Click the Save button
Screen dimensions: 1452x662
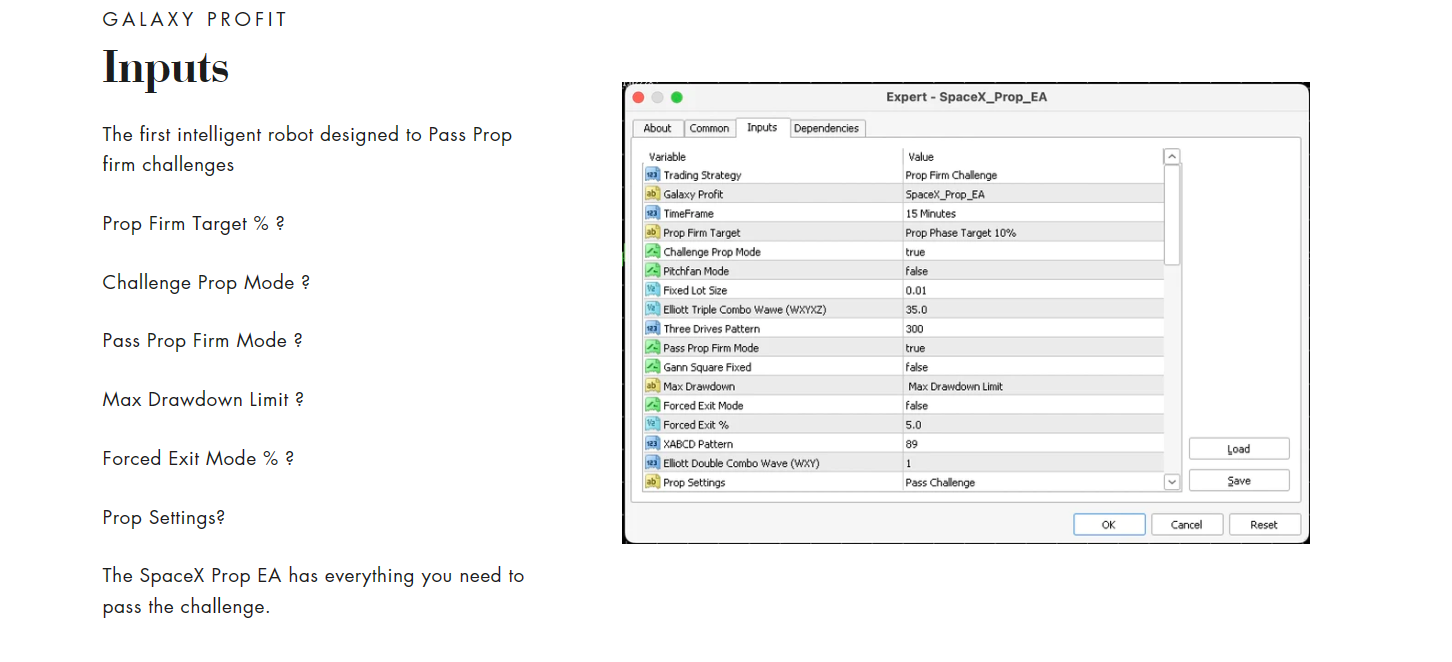(x=1239, y=481)
